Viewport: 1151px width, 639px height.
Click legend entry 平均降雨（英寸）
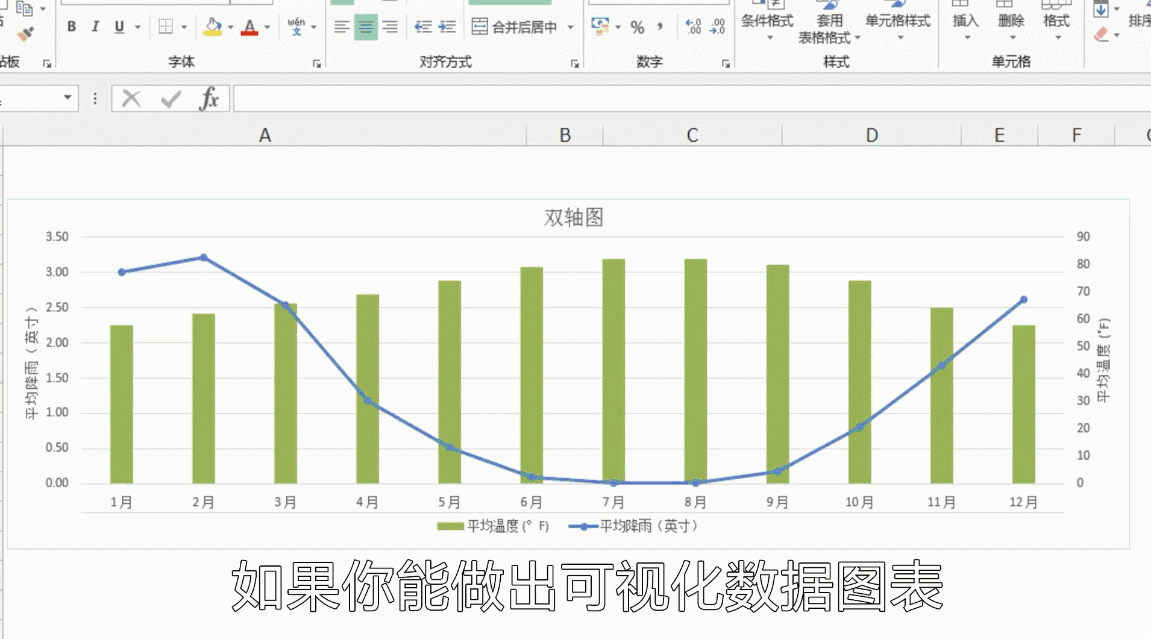(634, 526)
